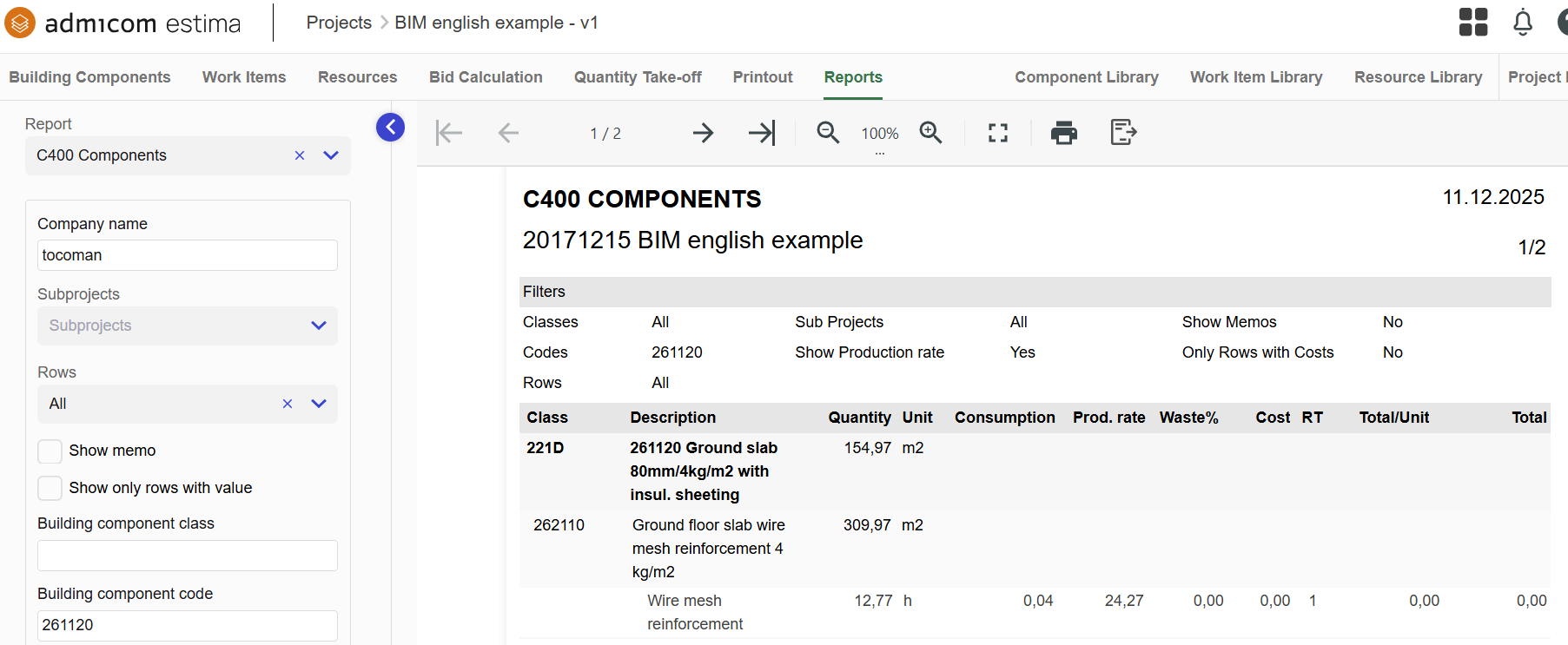The width and height of the screenshot is (1568, 645).
Task: Jump to the last report page
Action: click(x=761, y=133)
